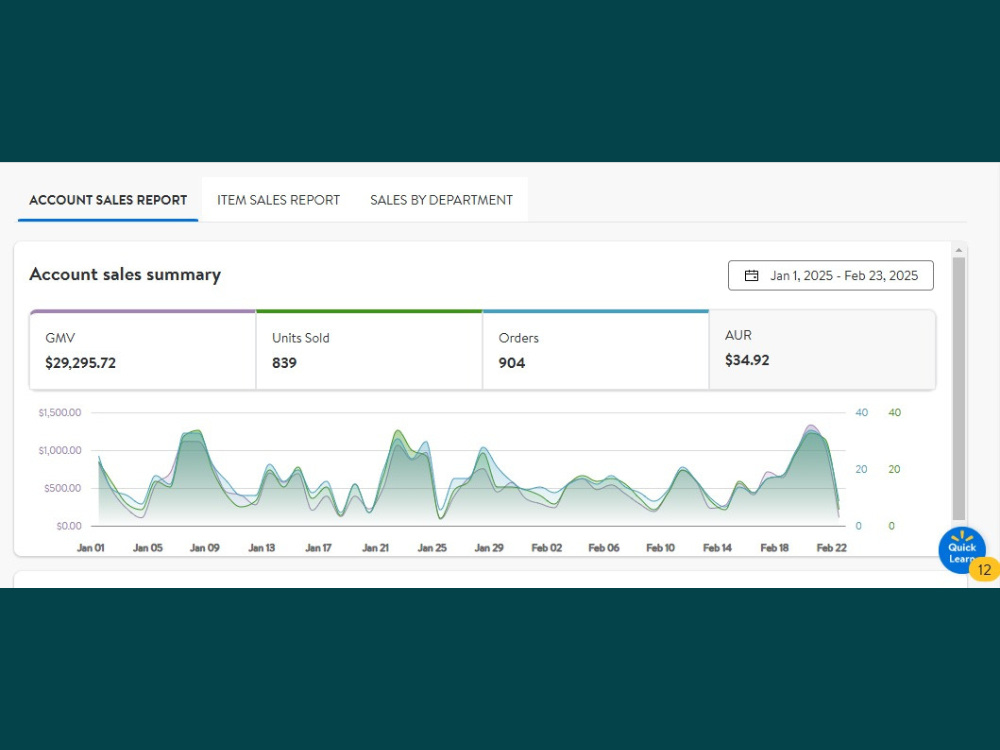Click the $500.00 y-axis label
This screenshot has height=750, width=1000.
(x=62, y=489)
